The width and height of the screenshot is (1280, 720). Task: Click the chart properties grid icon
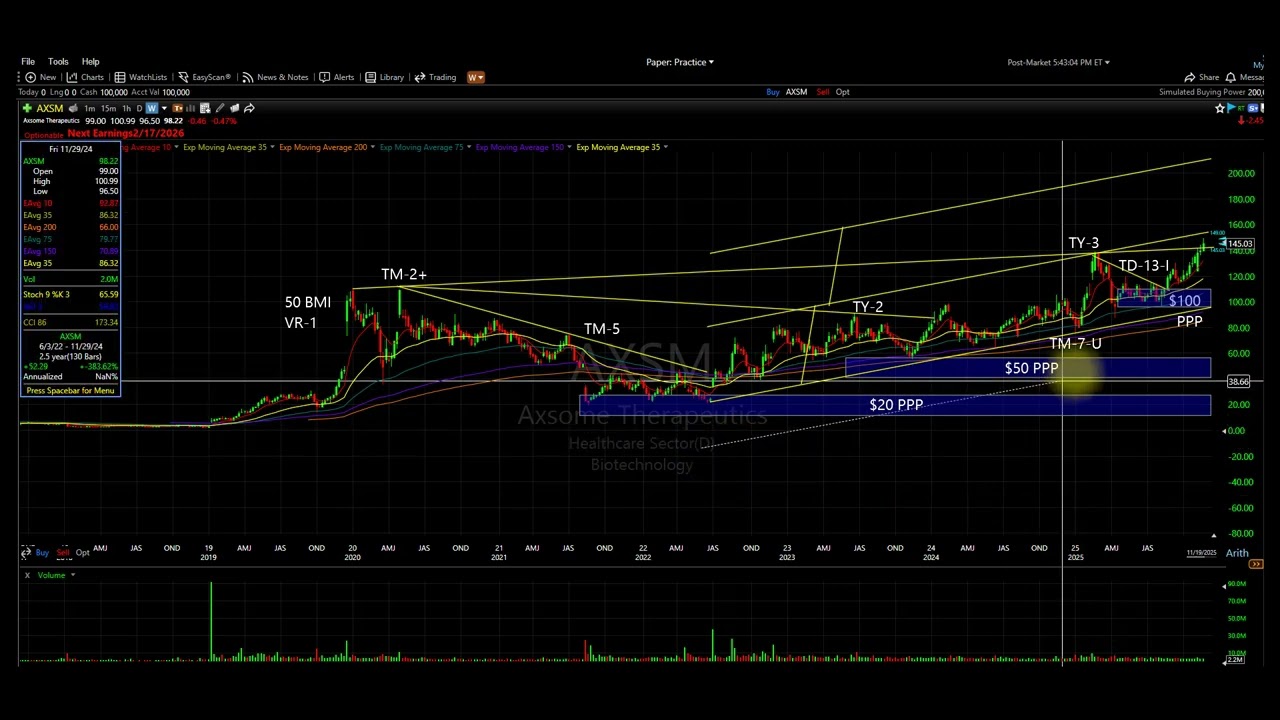tap(205, 108)
